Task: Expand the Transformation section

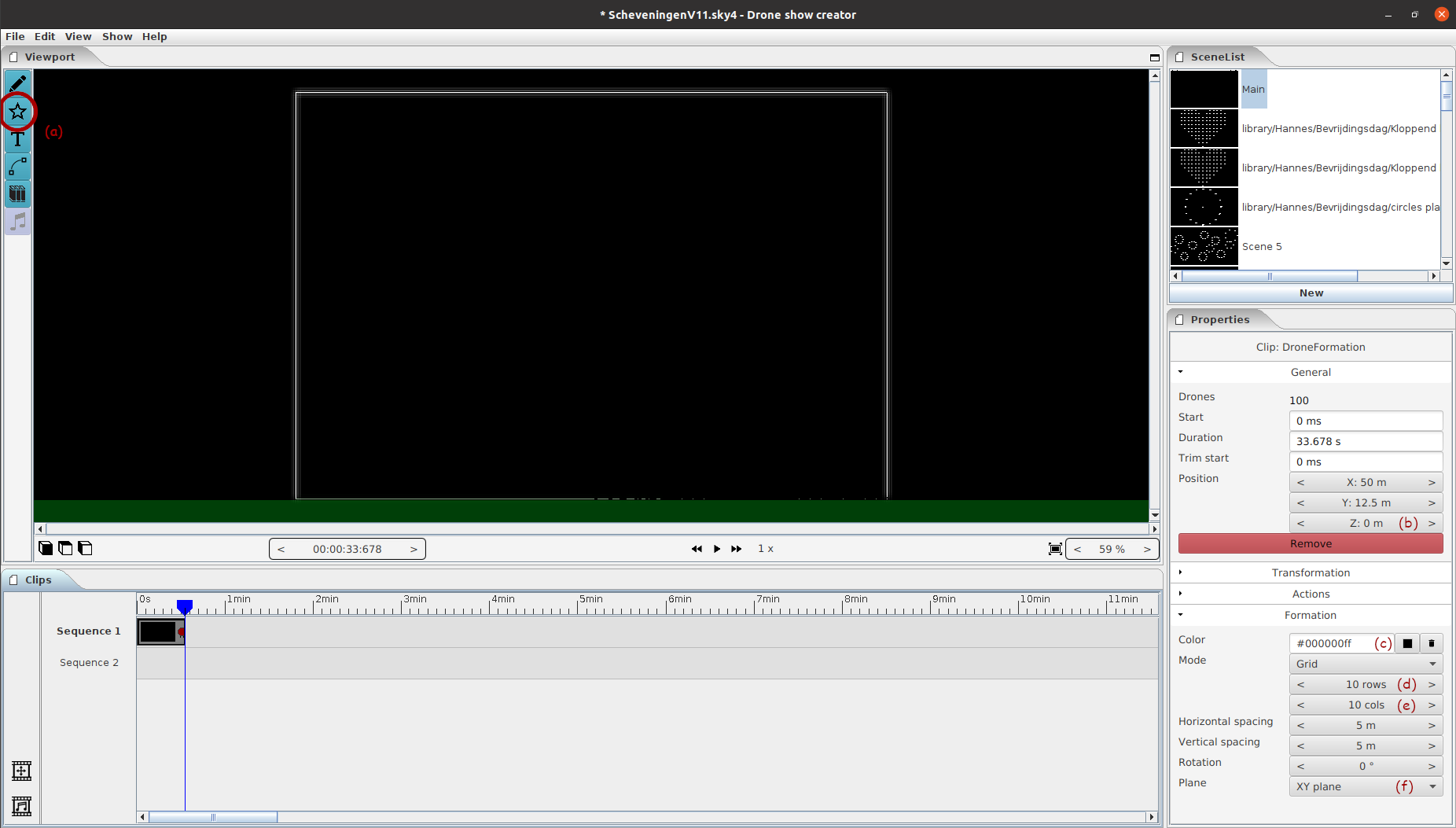Action: tap(1311, 572)
